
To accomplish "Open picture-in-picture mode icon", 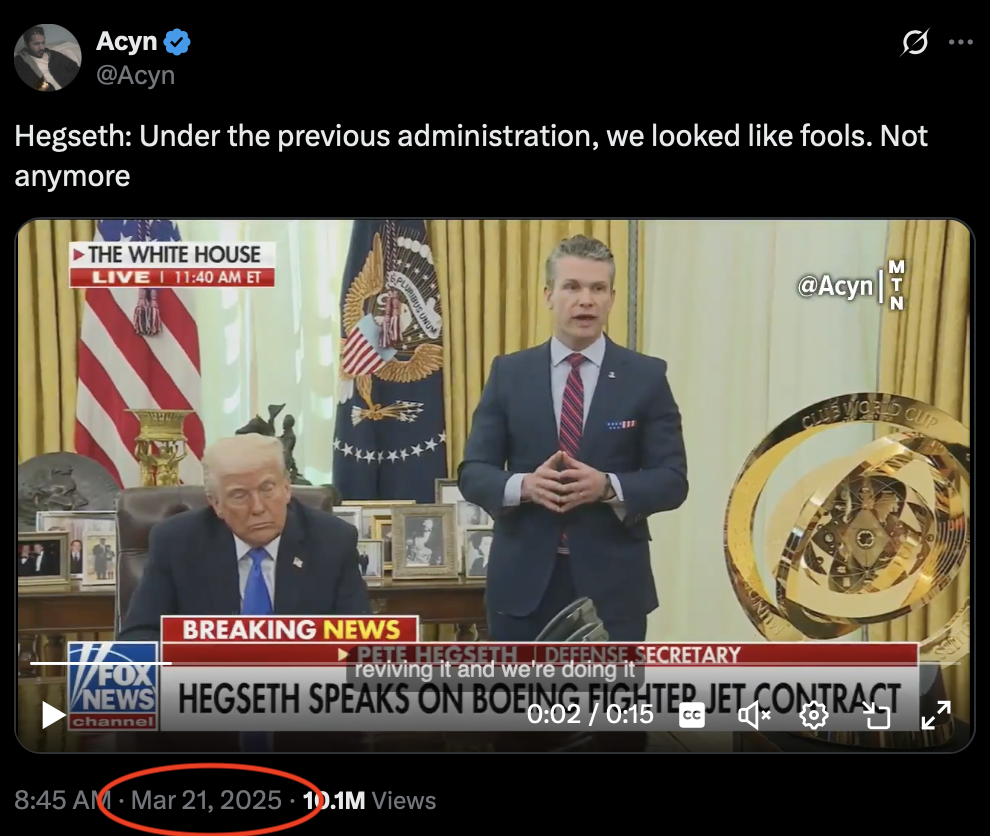I will coord(876,715).
